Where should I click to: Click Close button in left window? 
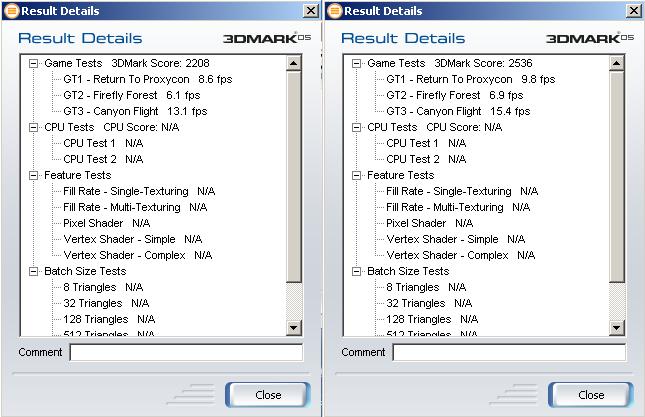(x=268, y=395)
